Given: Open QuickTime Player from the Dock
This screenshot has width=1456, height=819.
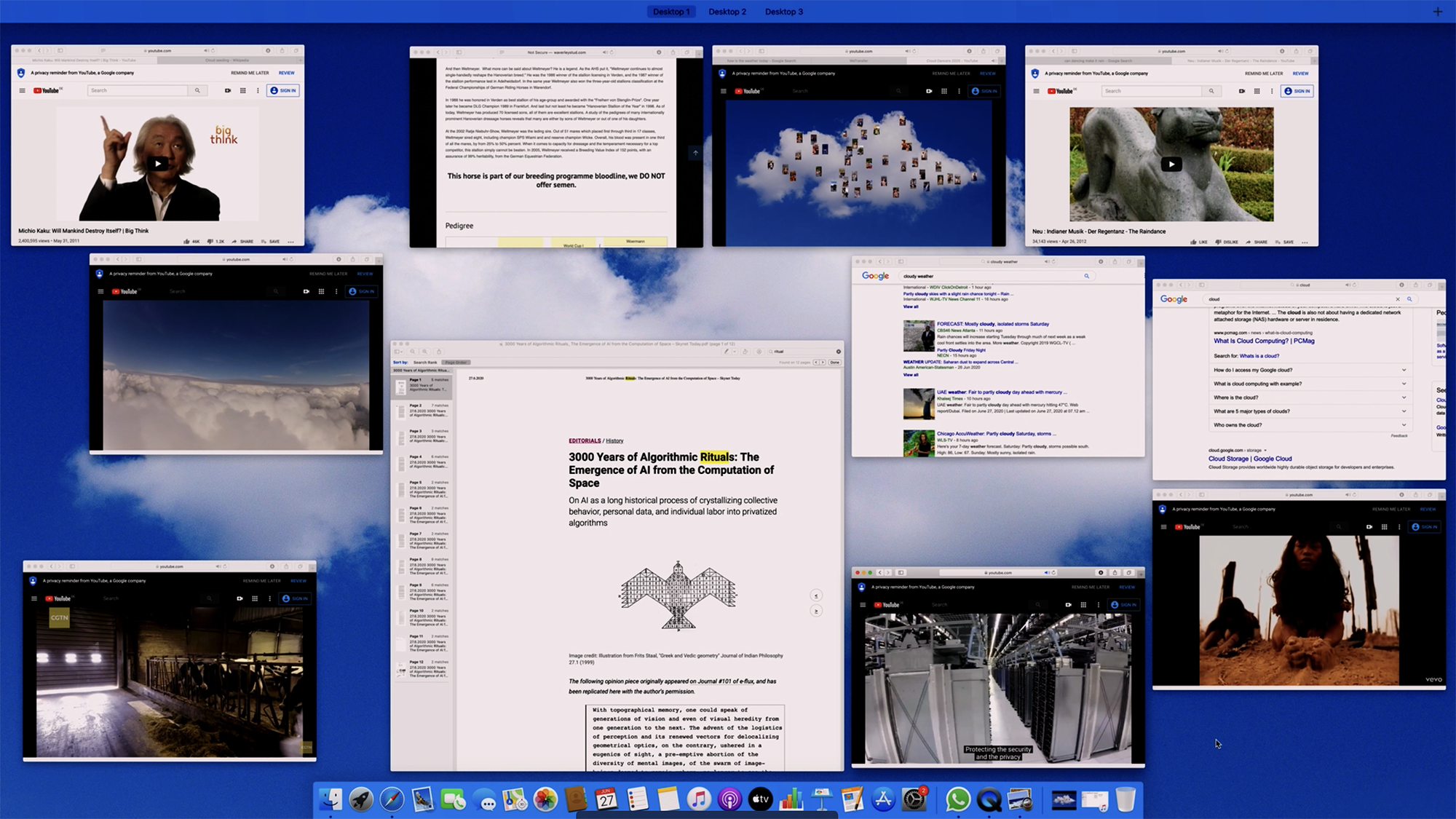Looking at the screenshot, I should click(x=989, y=799).
